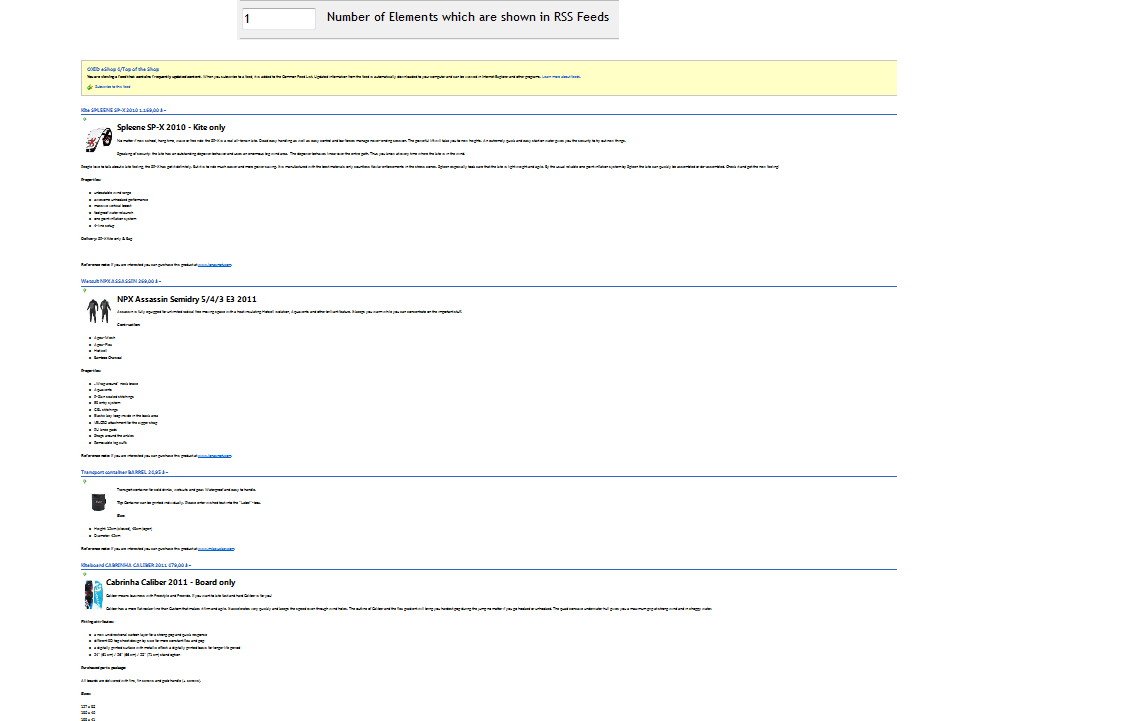This screenshot has width=1122, height=721.
Task: Click the NPX Assassin wetsuit product image
Action: (x=98, y=310)
